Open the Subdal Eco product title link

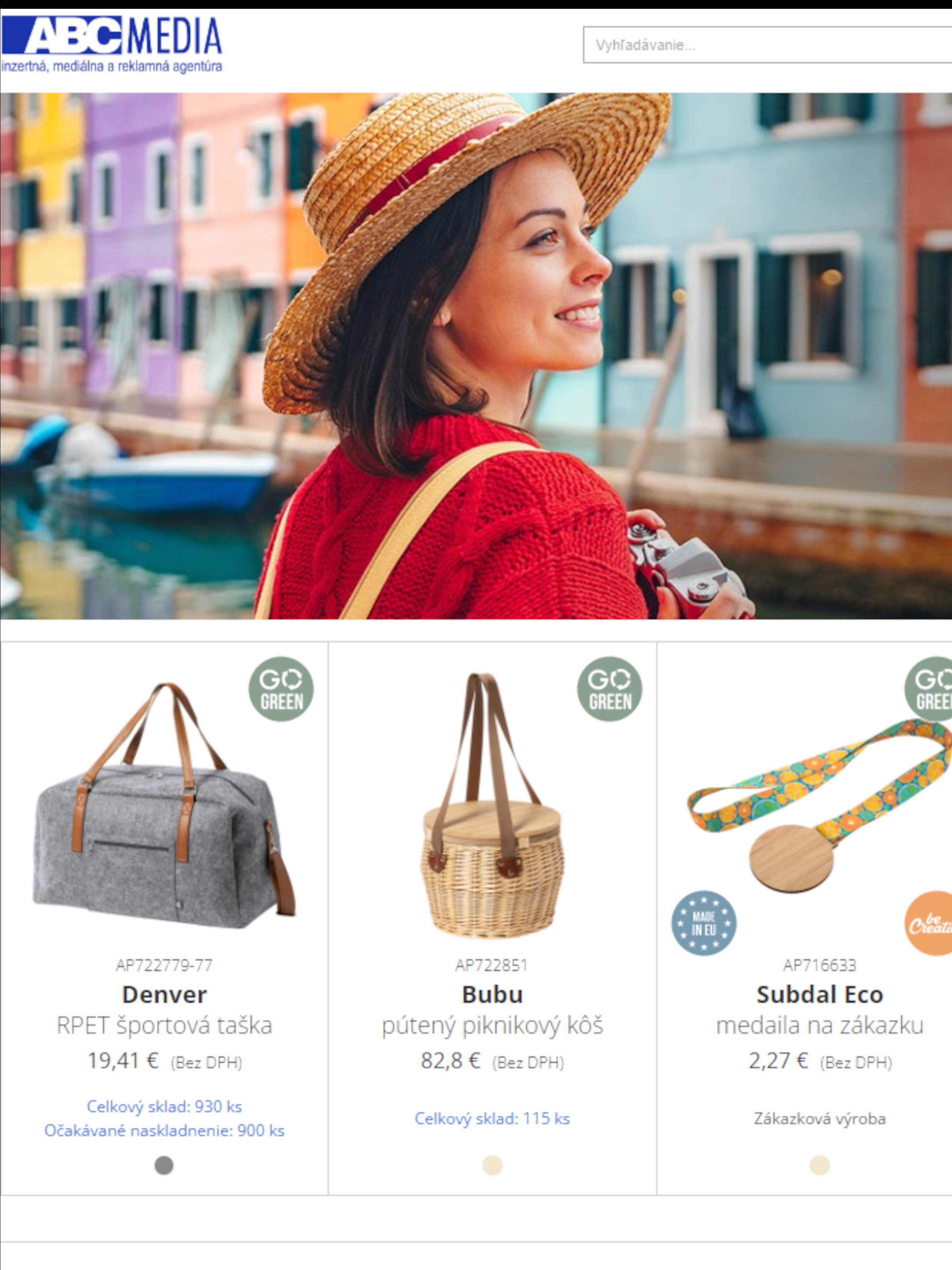(820, 994)
